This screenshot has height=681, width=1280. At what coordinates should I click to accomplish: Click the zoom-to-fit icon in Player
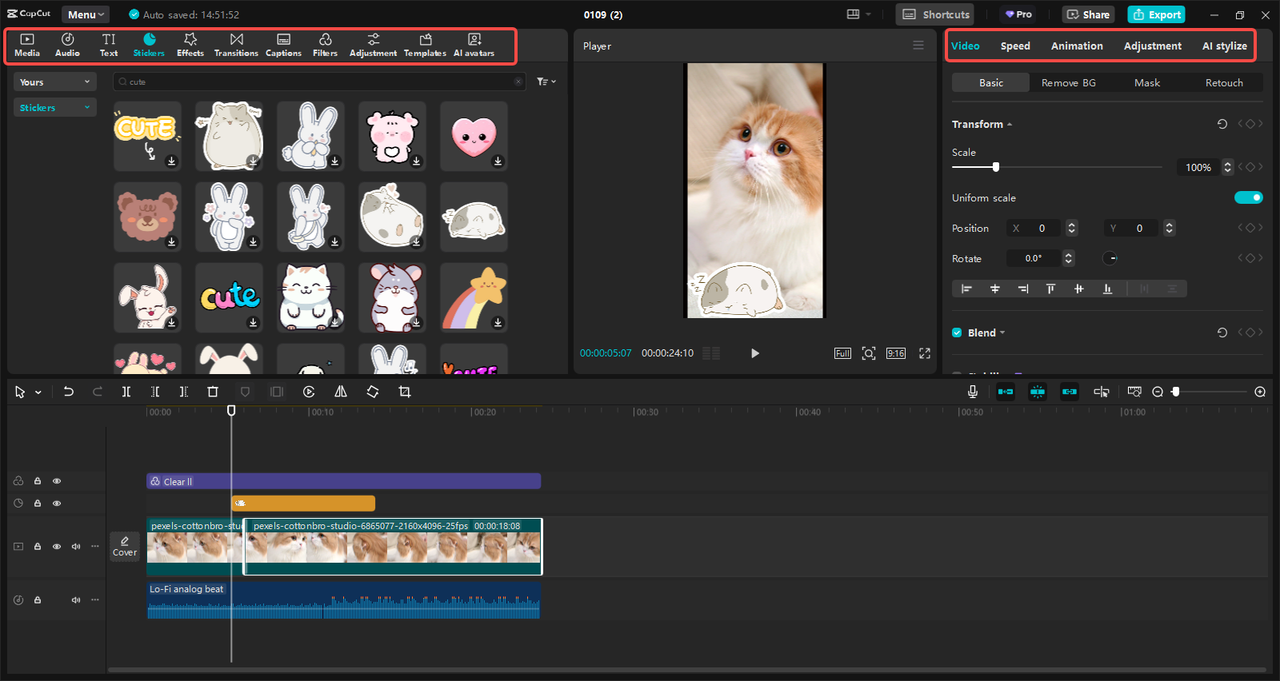click(868, 353)
